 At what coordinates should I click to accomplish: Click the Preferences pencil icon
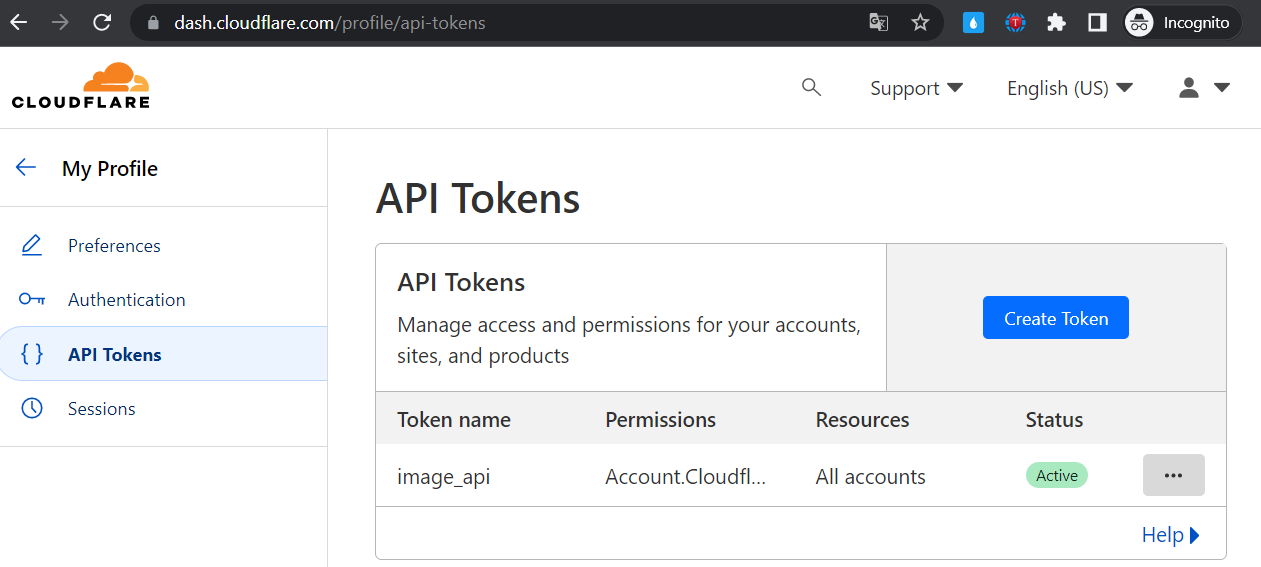32,245
